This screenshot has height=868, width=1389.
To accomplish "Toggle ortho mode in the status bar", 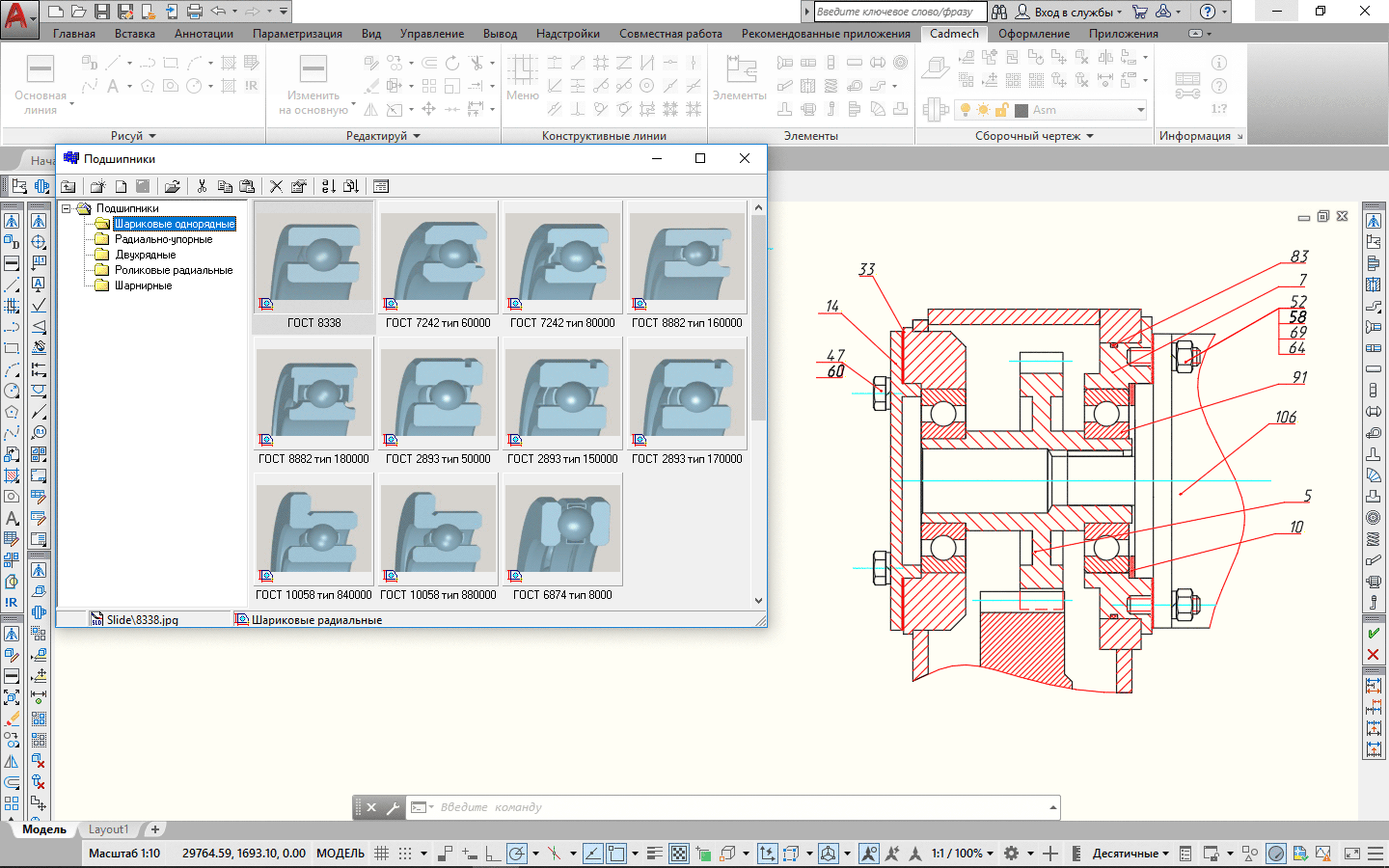I will pyautogui.click(x=492, y=854).
